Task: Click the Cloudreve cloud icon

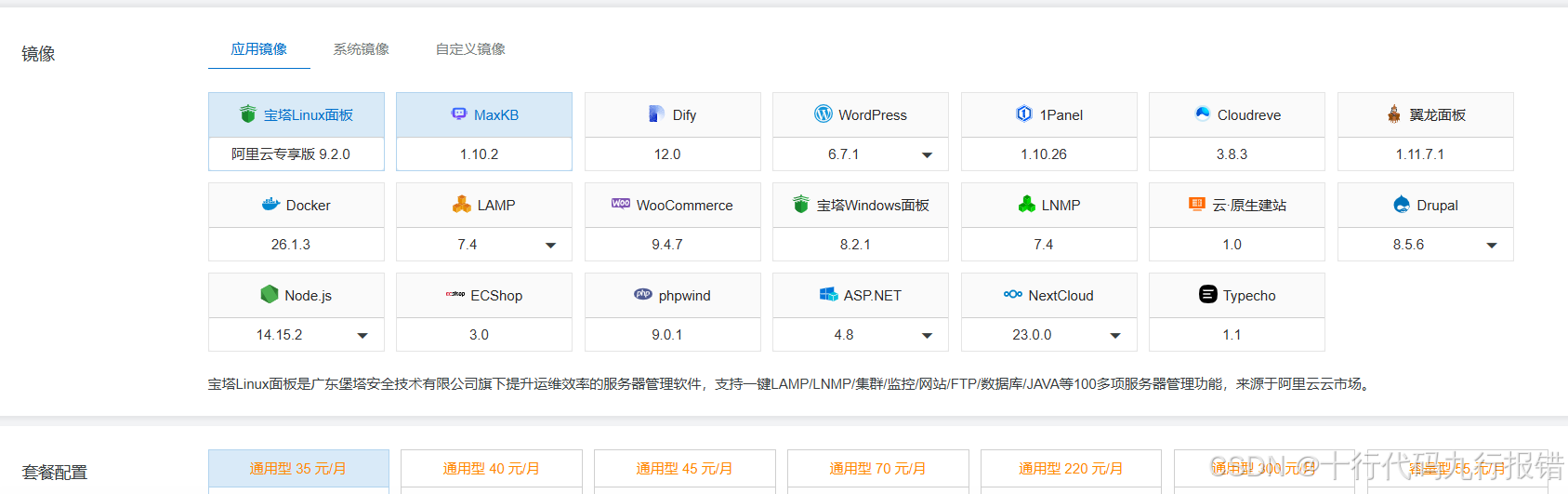Action: tap(1203, 113)
